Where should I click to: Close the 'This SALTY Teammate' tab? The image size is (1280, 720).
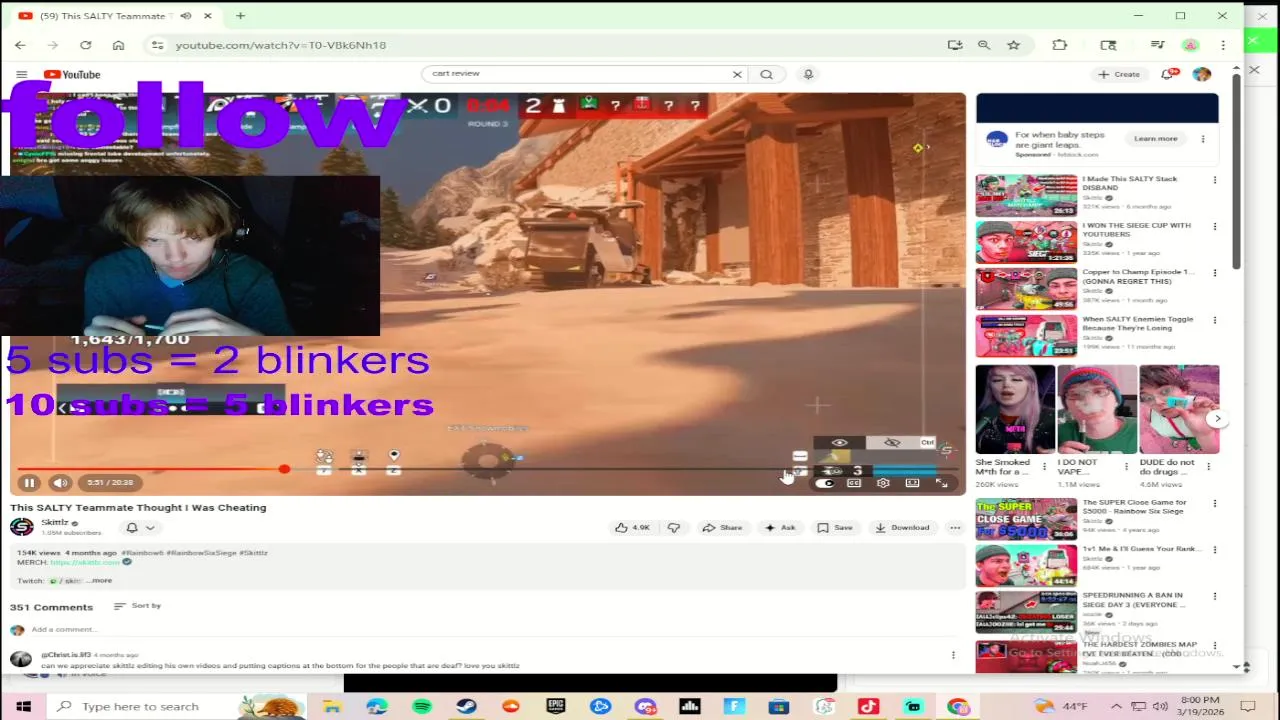(208, 16)
